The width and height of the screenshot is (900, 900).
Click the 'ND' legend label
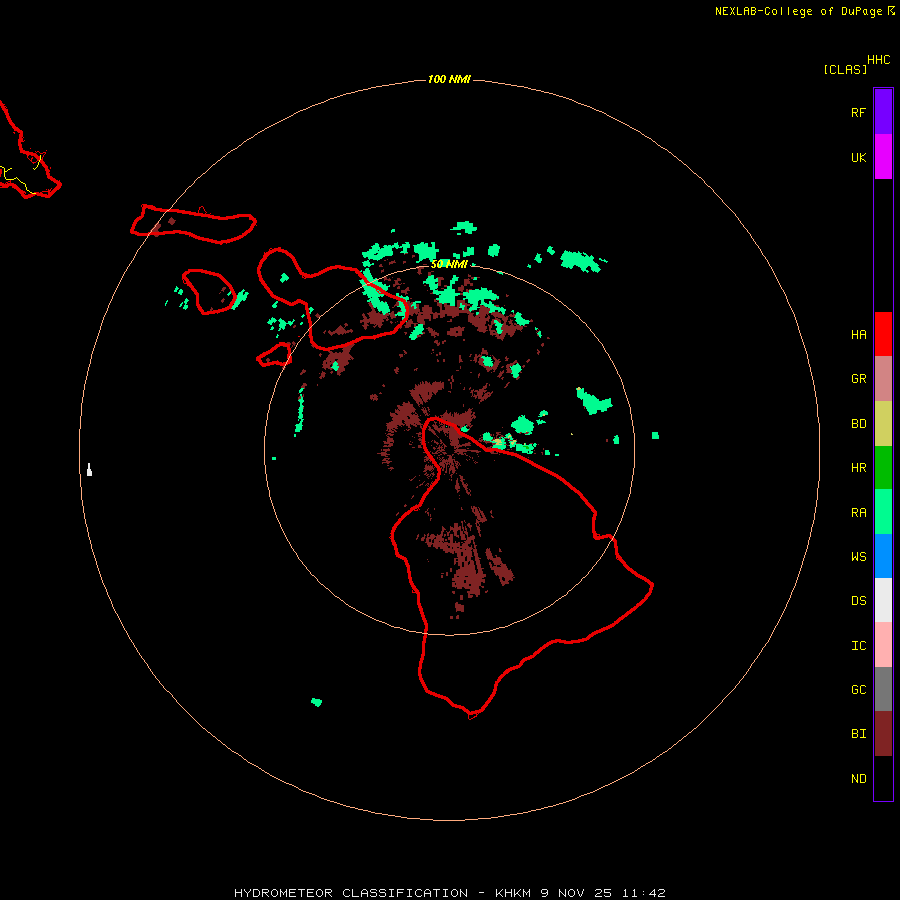coord(858,779)
